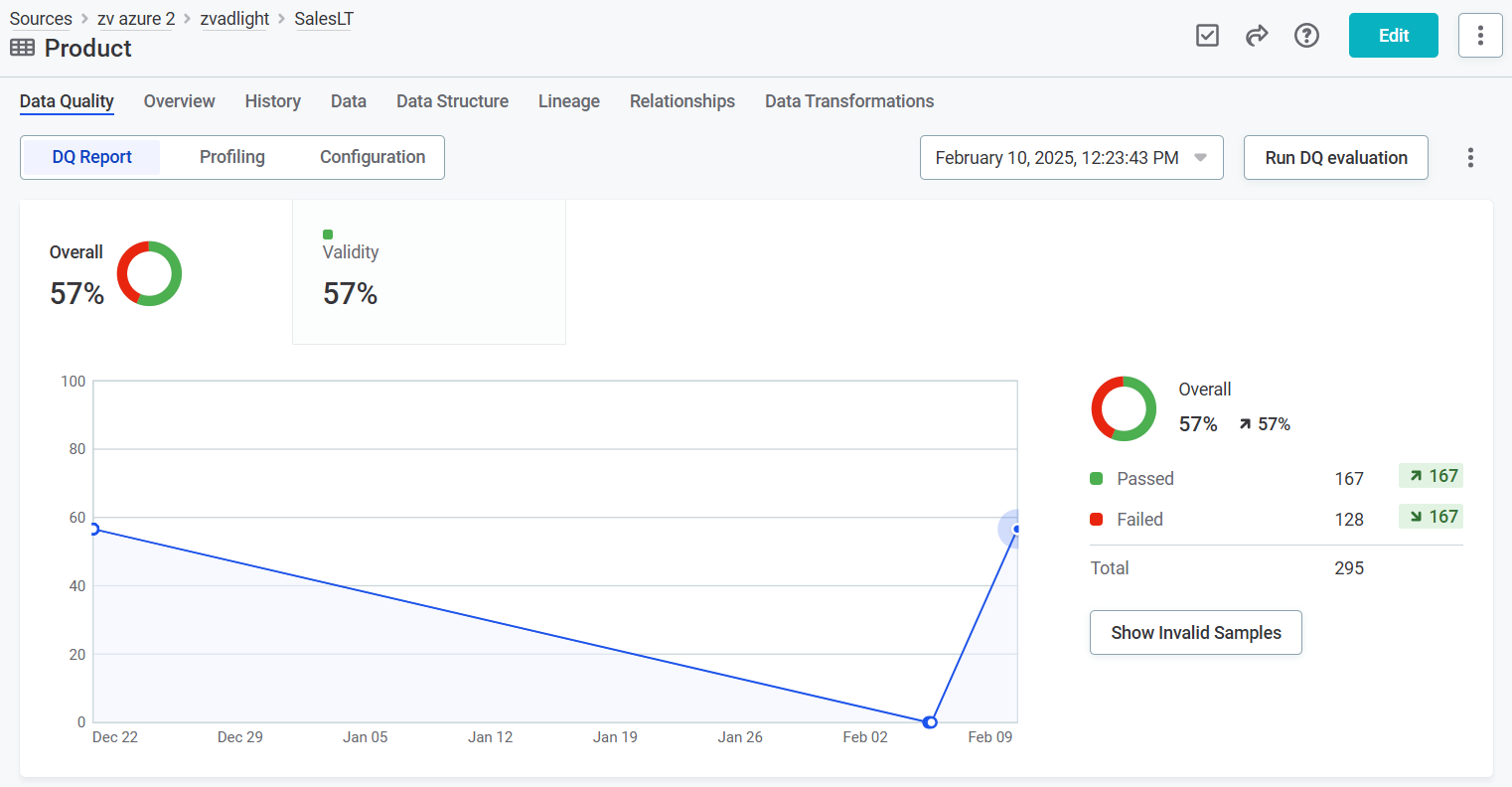Click the zvadlight breadcrumb link
The height and width of the screenshot is (787, 1512).
pyautogui.click(x=234, y=19)
